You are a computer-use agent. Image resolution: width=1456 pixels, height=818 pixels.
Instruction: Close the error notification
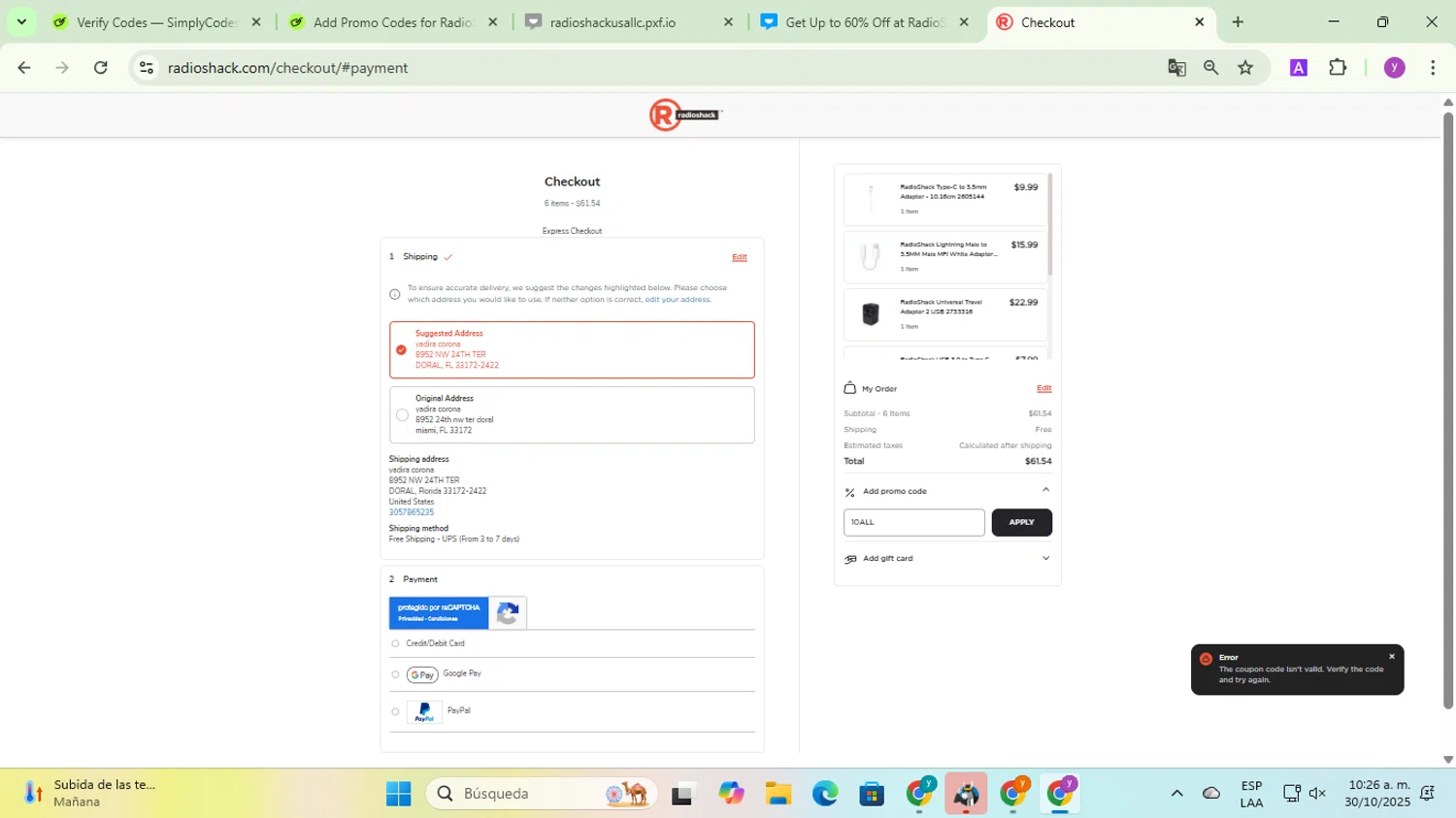coord(1392,657)
